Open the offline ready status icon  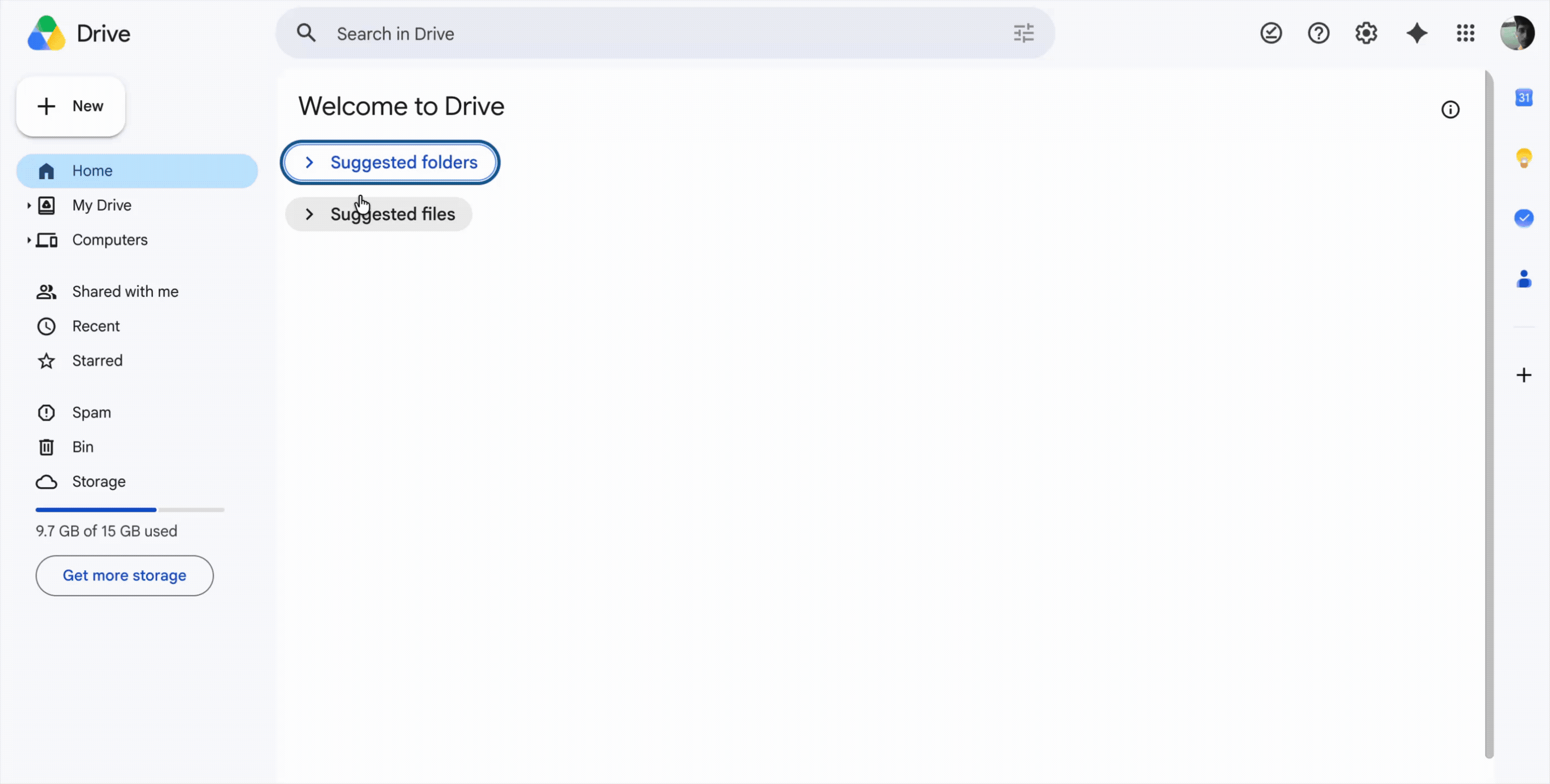click(1271, 33)
